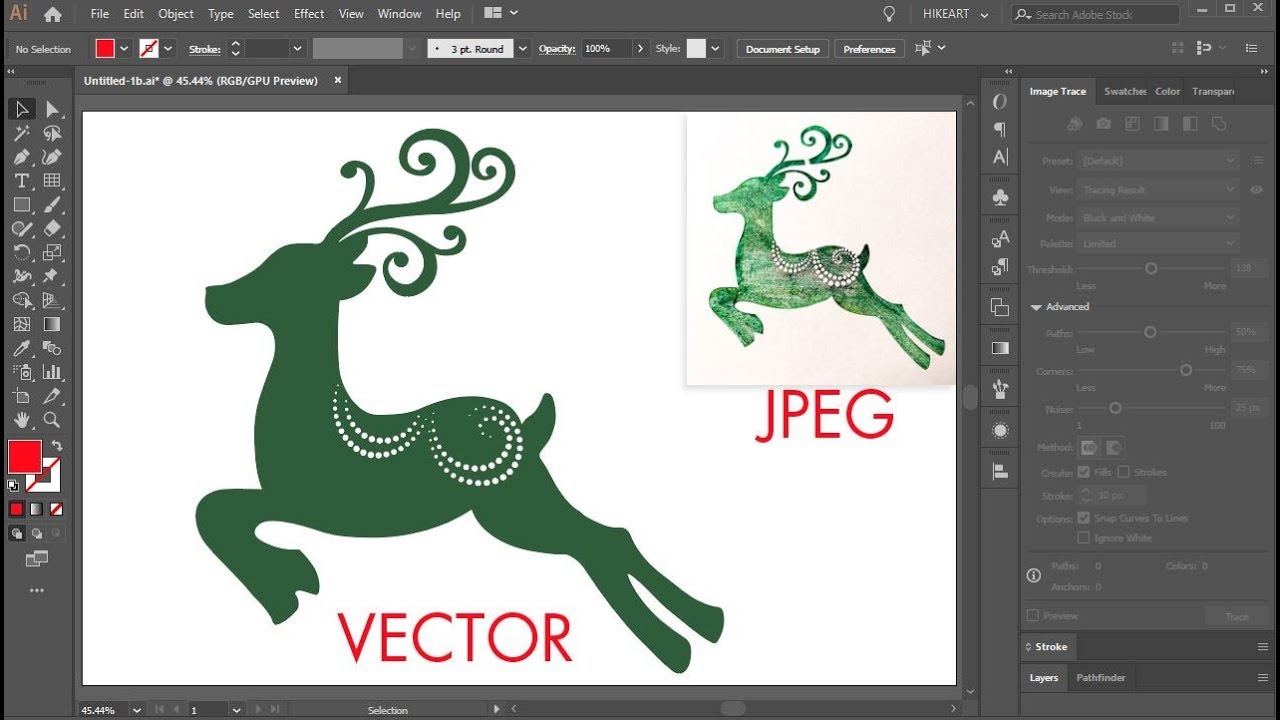Select the Zoom tool

52,421
